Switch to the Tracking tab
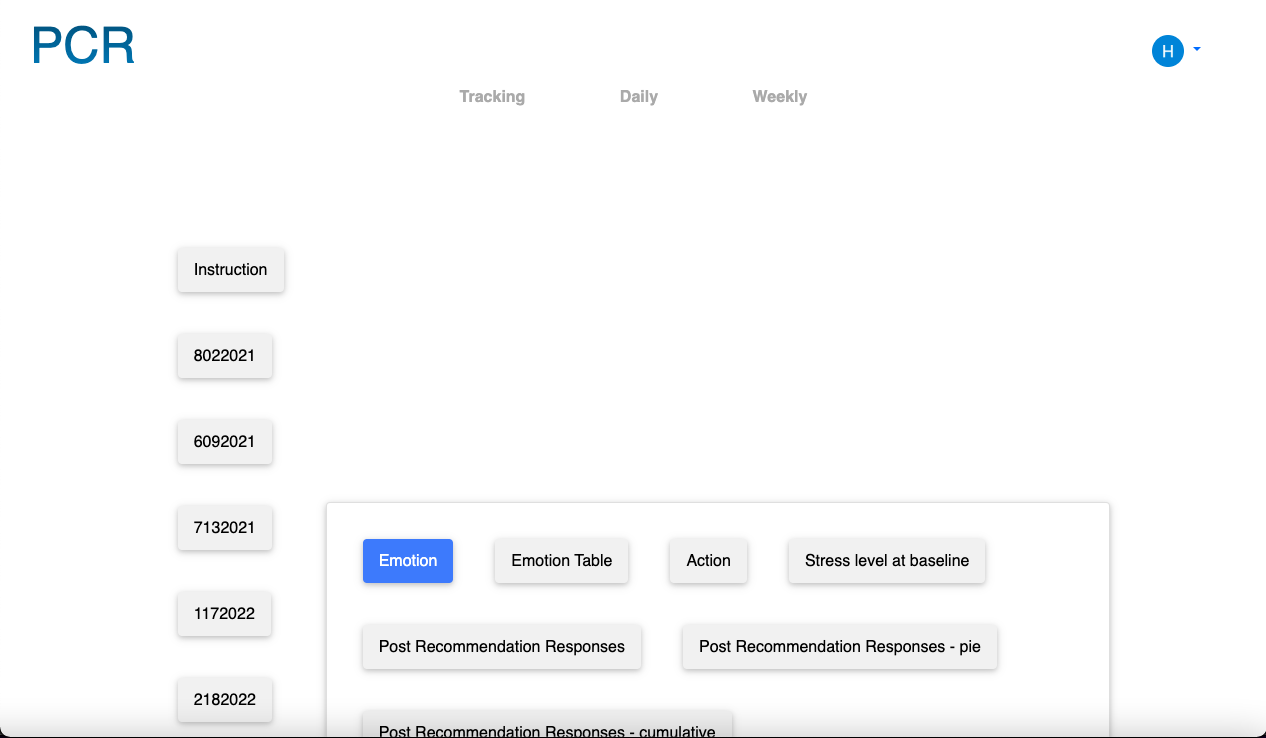This screenshot has height=738, width=1266. pyautogui.click(x=492, y=96)
